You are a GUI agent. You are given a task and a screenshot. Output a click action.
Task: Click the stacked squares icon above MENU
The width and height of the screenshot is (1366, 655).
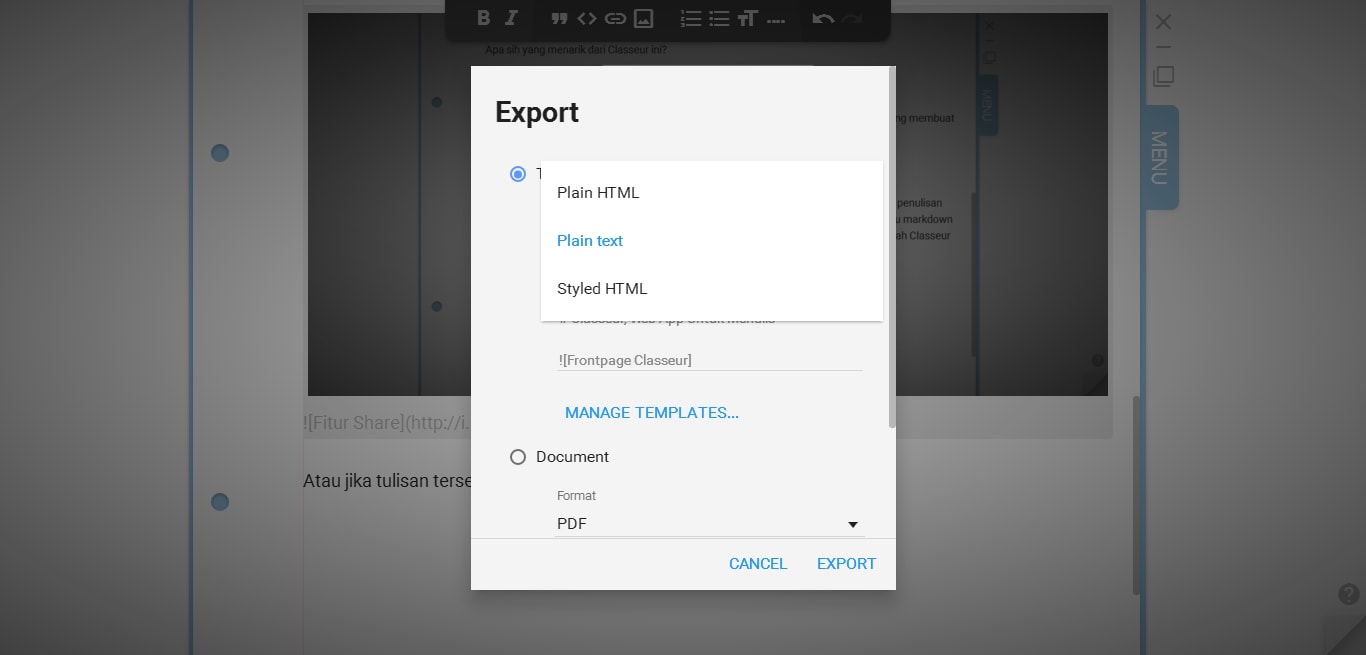(x=1163, y=76)
